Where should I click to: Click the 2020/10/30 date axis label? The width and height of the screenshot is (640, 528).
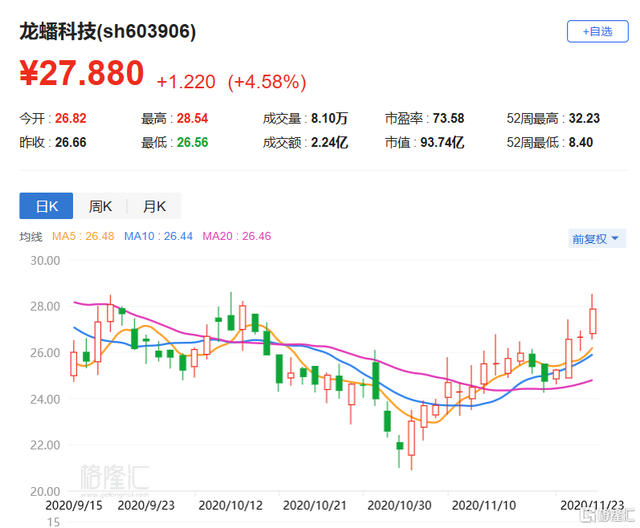tap(399, 506)
